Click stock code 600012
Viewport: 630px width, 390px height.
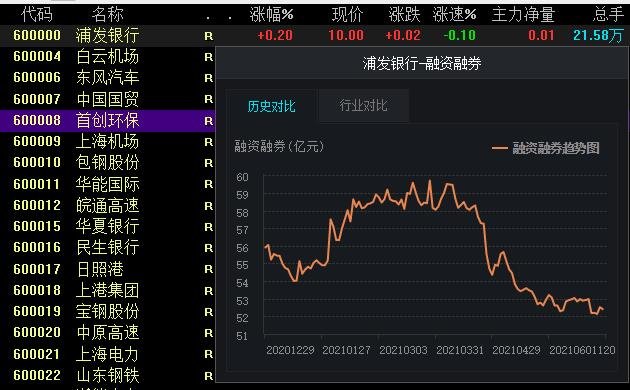(37, 205)
